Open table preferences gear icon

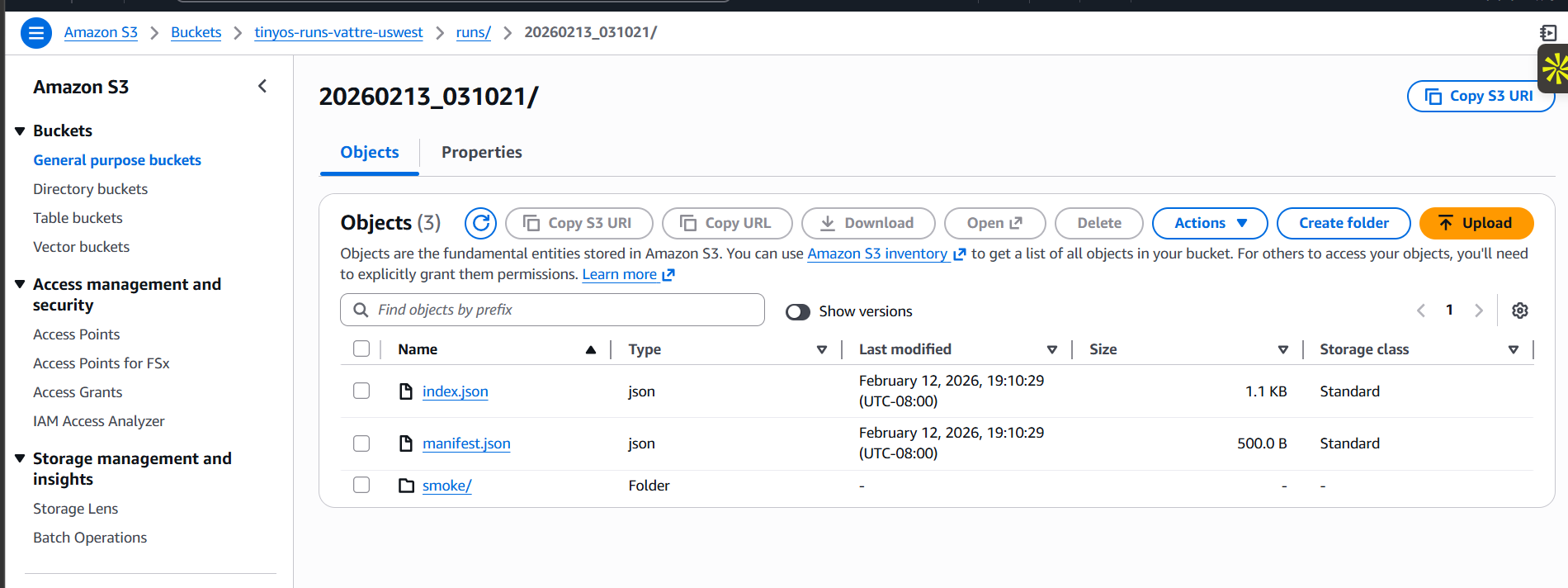1520,311
